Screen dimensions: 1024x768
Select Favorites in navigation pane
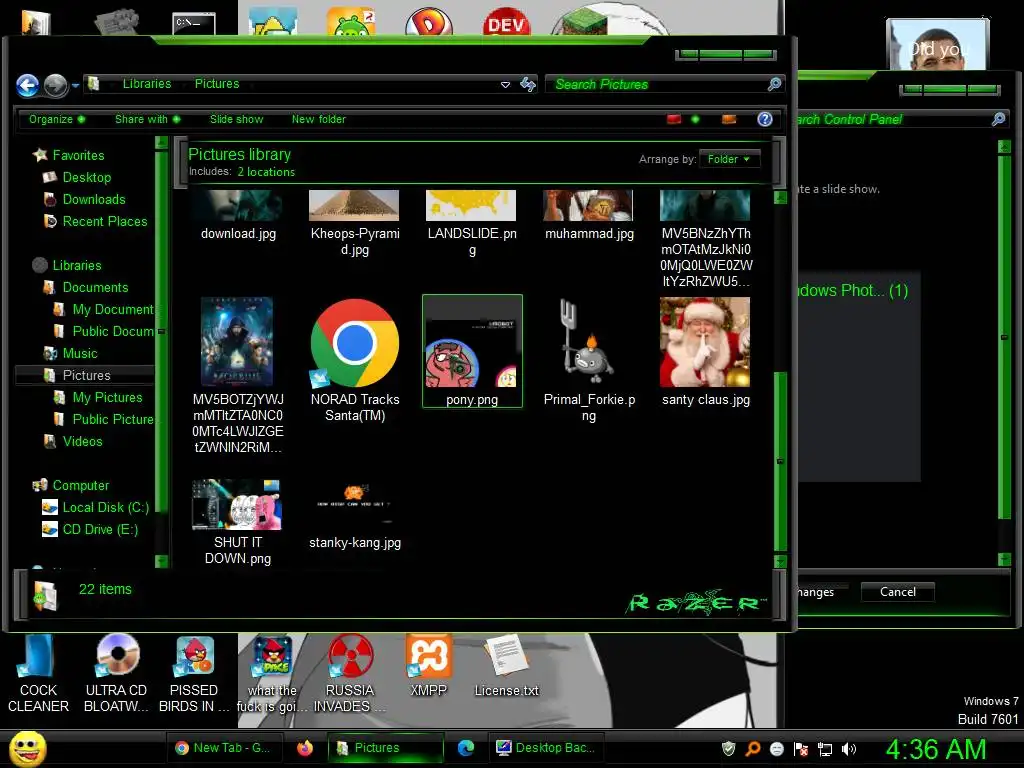tap(78, 155)
